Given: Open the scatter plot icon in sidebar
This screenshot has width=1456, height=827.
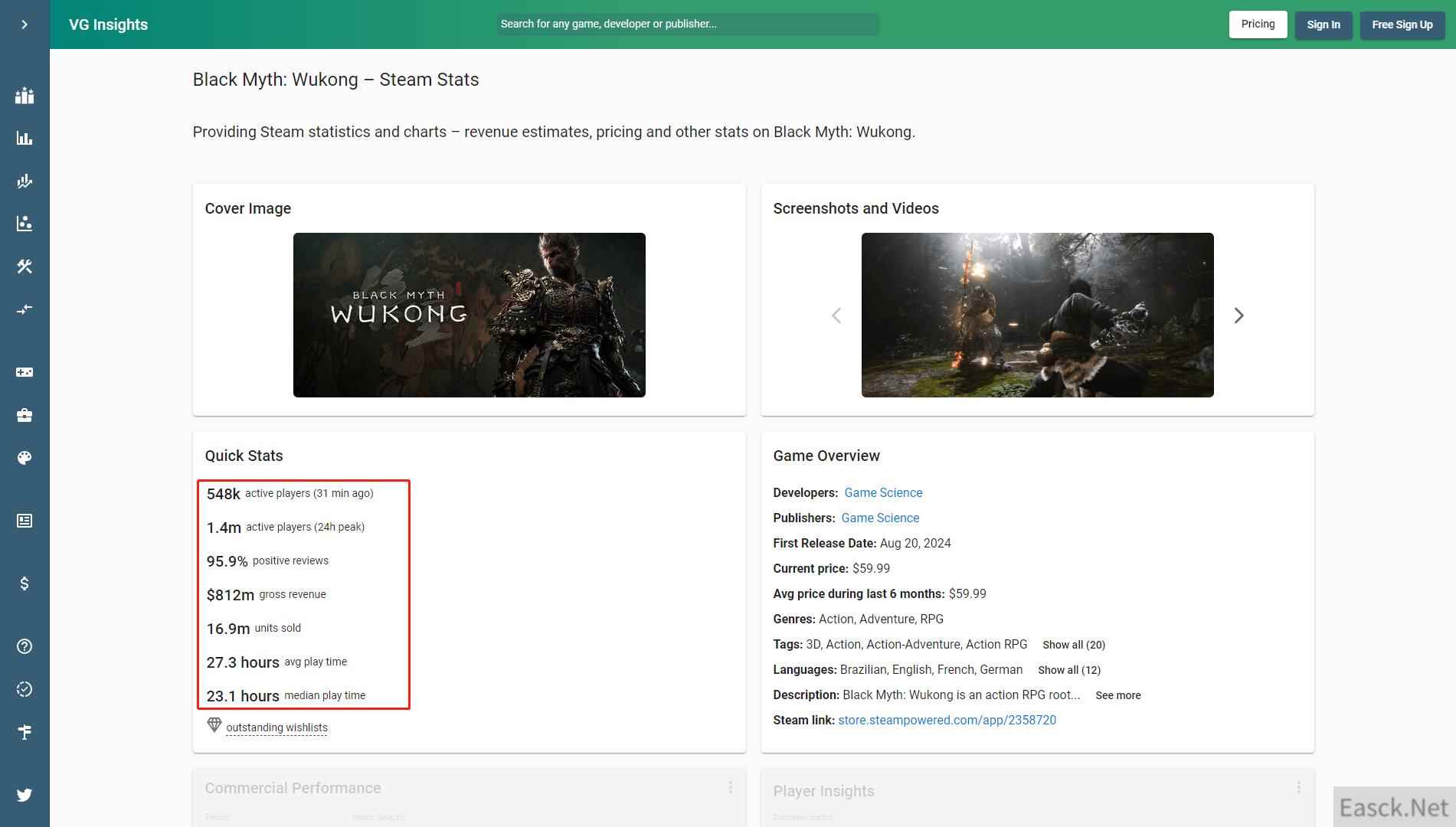Looking at the screenshot, I should [x=25, y=224].
